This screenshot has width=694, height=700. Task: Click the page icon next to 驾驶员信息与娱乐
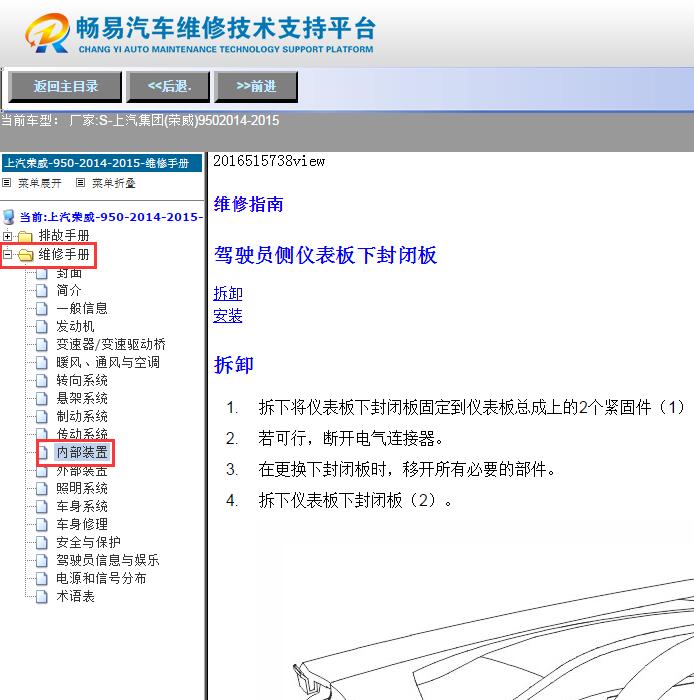[42, 560]
